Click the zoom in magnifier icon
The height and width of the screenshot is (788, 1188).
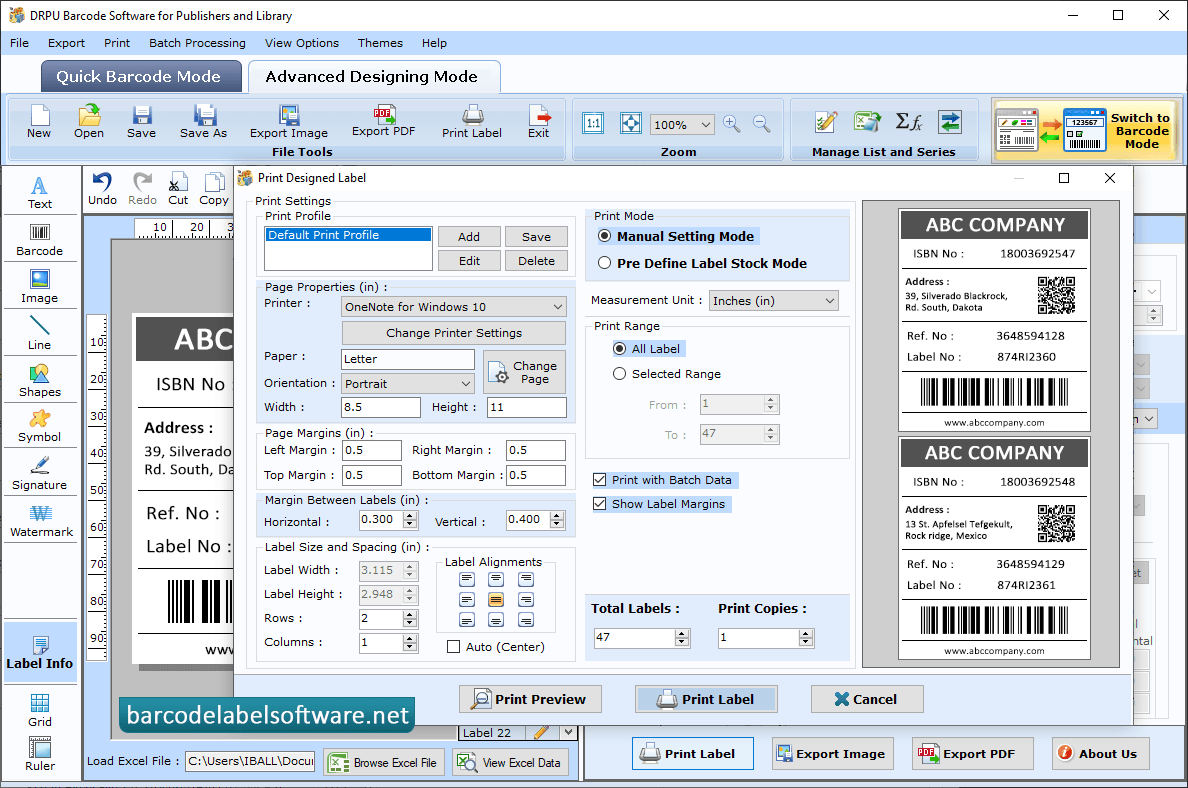tap(731, 124)
